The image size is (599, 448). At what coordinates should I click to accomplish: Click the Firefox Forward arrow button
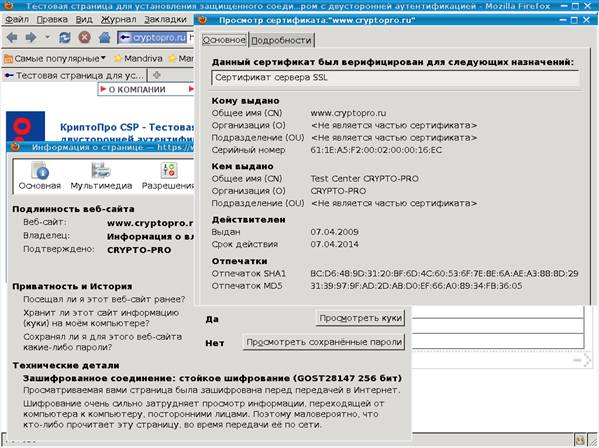coord(31,37)
